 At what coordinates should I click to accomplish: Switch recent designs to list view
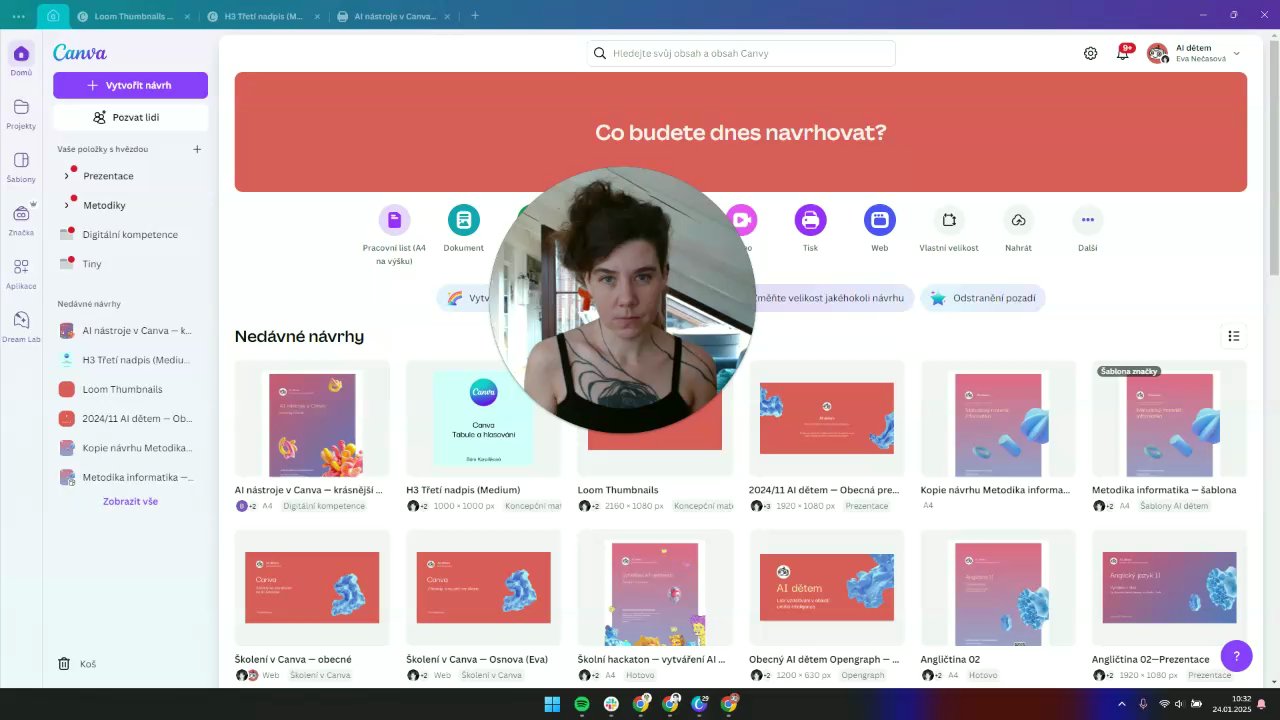click(1234, 336)
